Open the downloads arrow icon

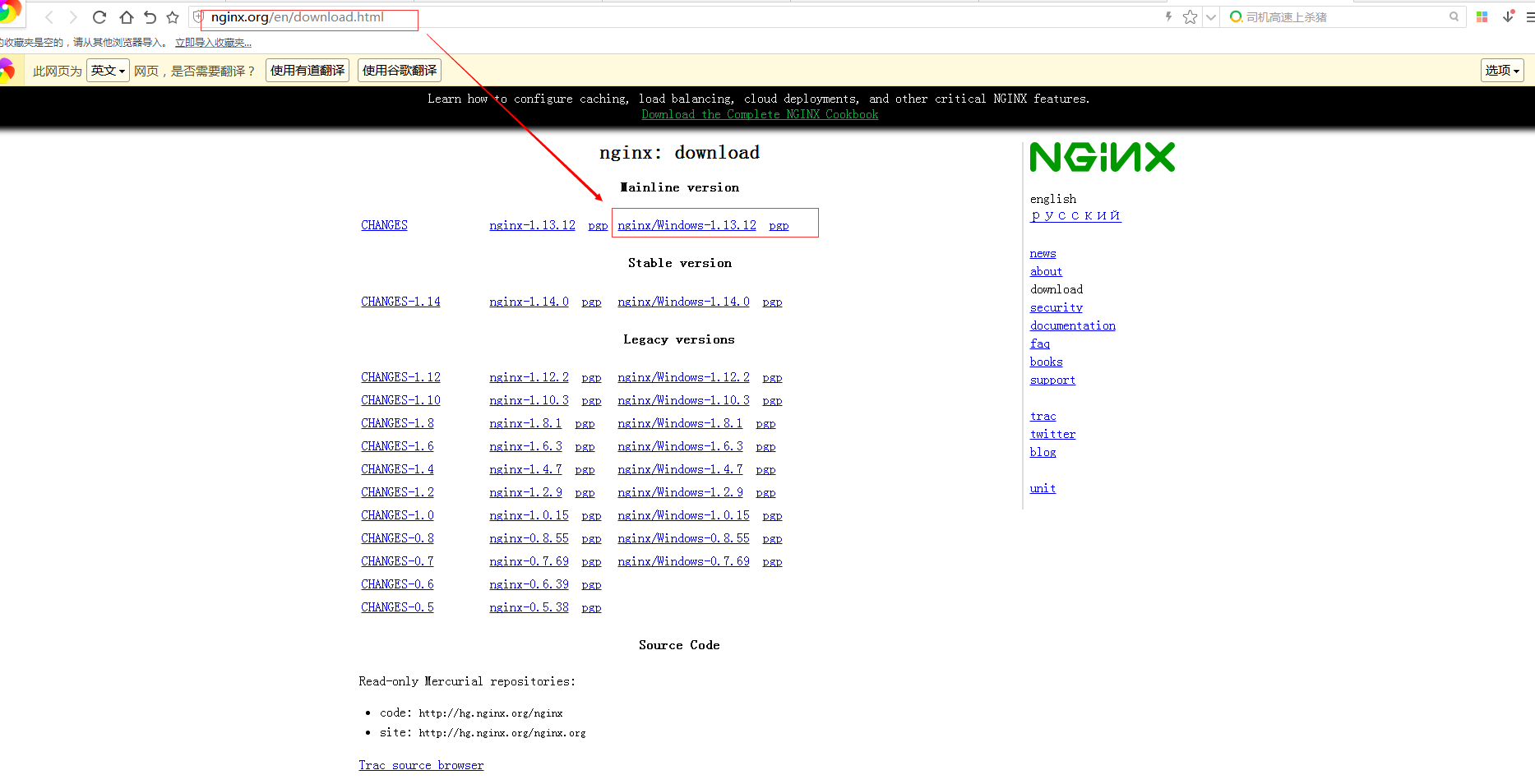coord(1509,16)
